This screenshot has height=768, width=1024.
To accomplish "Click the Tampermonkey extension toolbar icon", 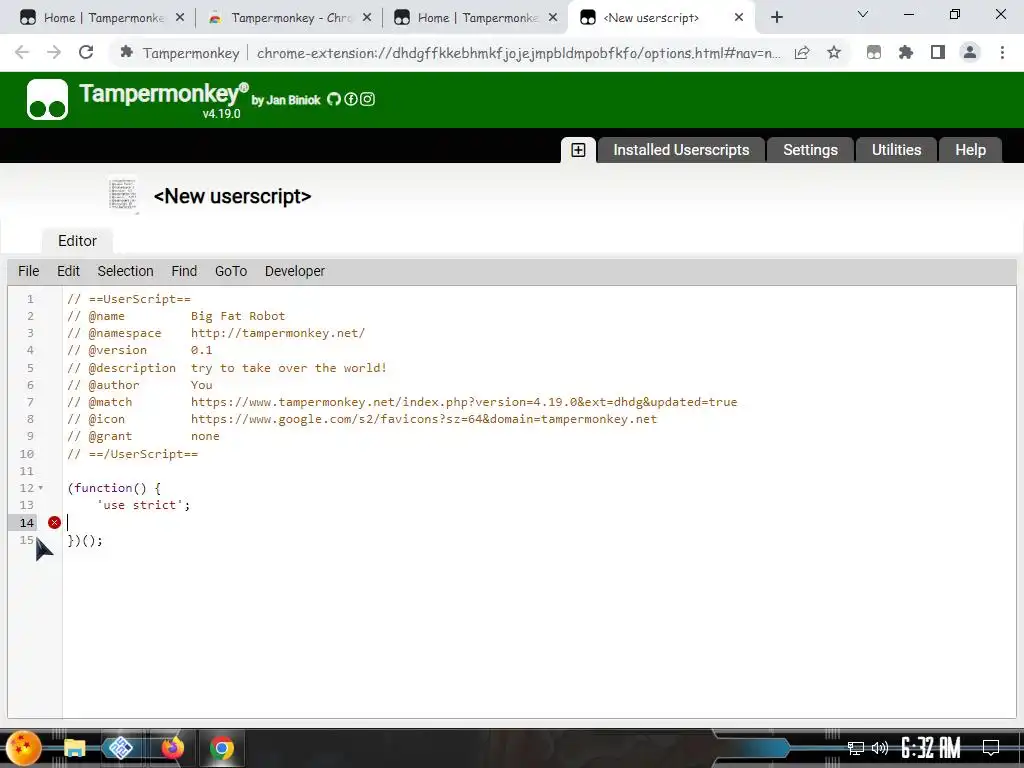I will point(874,52).
